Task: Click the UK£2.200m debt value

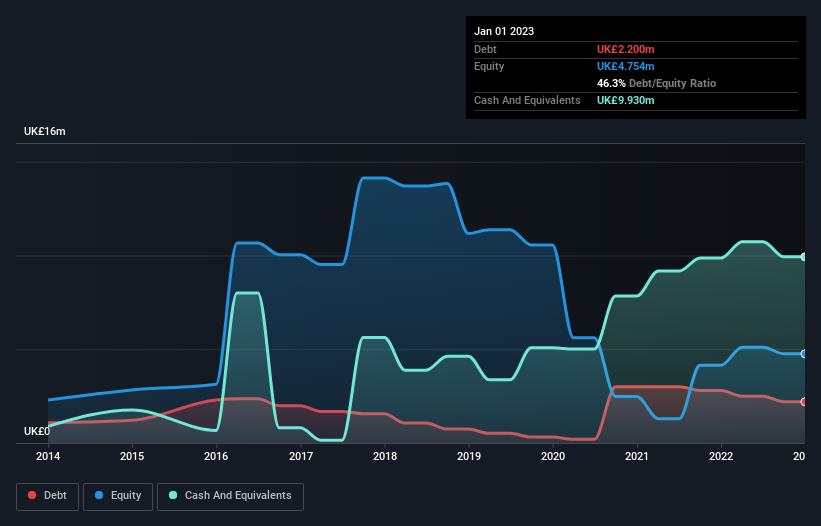Action: (626, 49)
